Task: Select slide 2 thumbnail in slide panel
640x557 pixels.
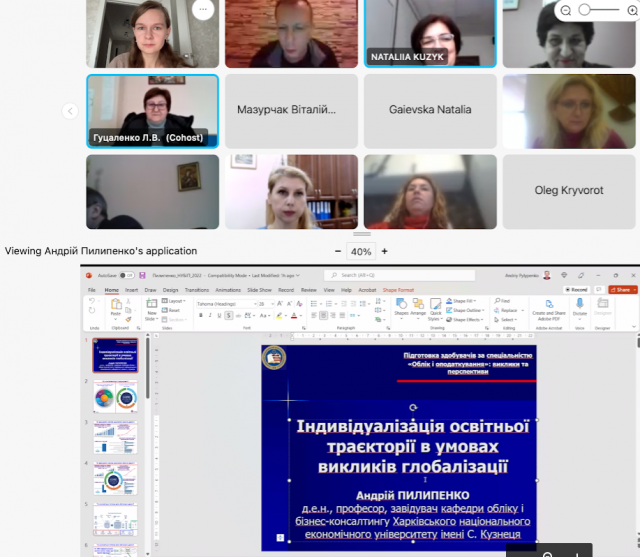Action: click(x=116, y=397)
